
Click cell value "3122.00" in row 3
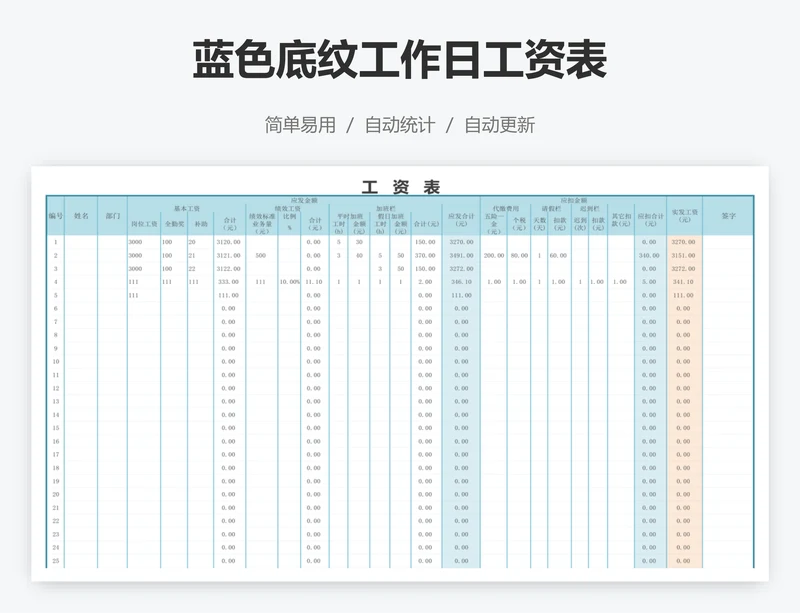[x=228, y=268]
